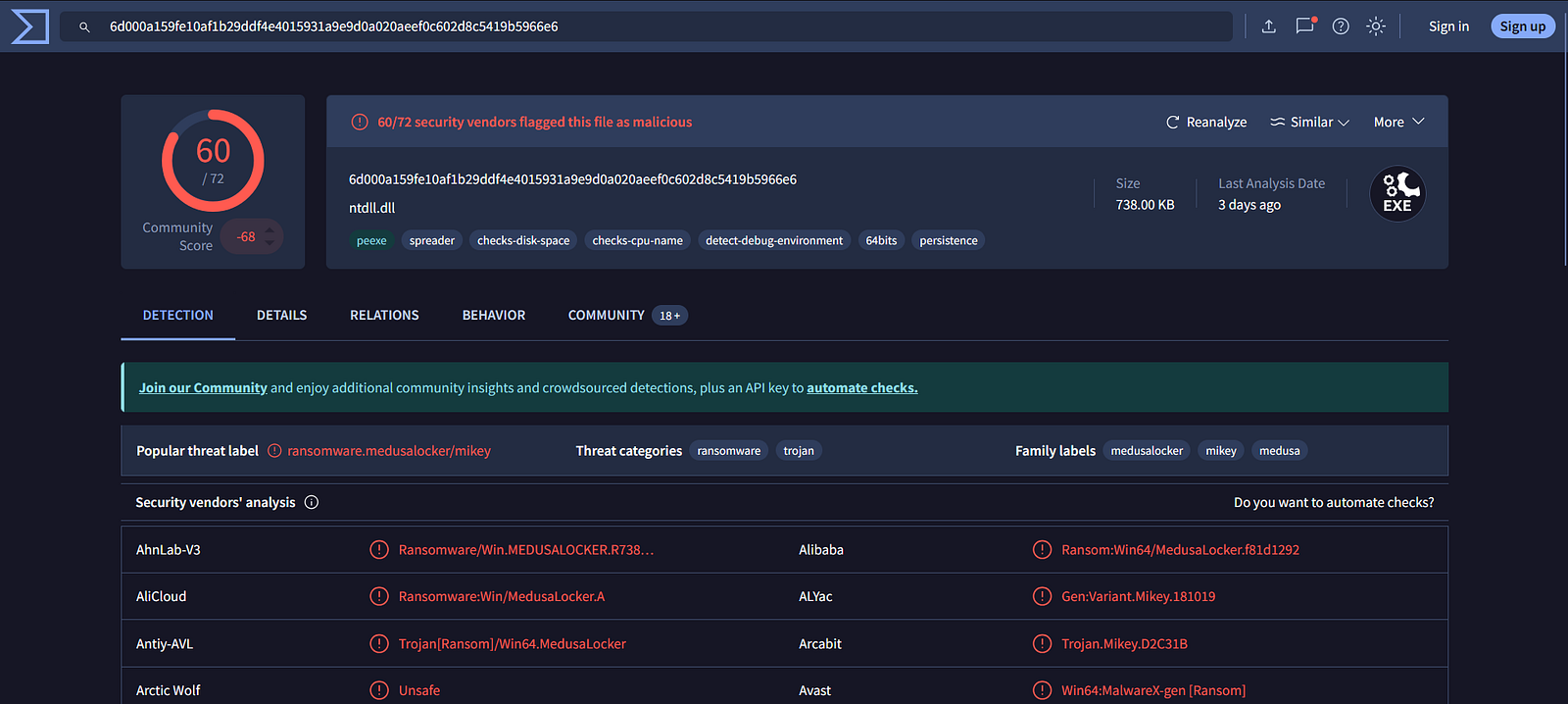The width and height of the screenshot is (1568, 704).
Task: Switch to the DETAILS tab
Action: click(281, 315)
